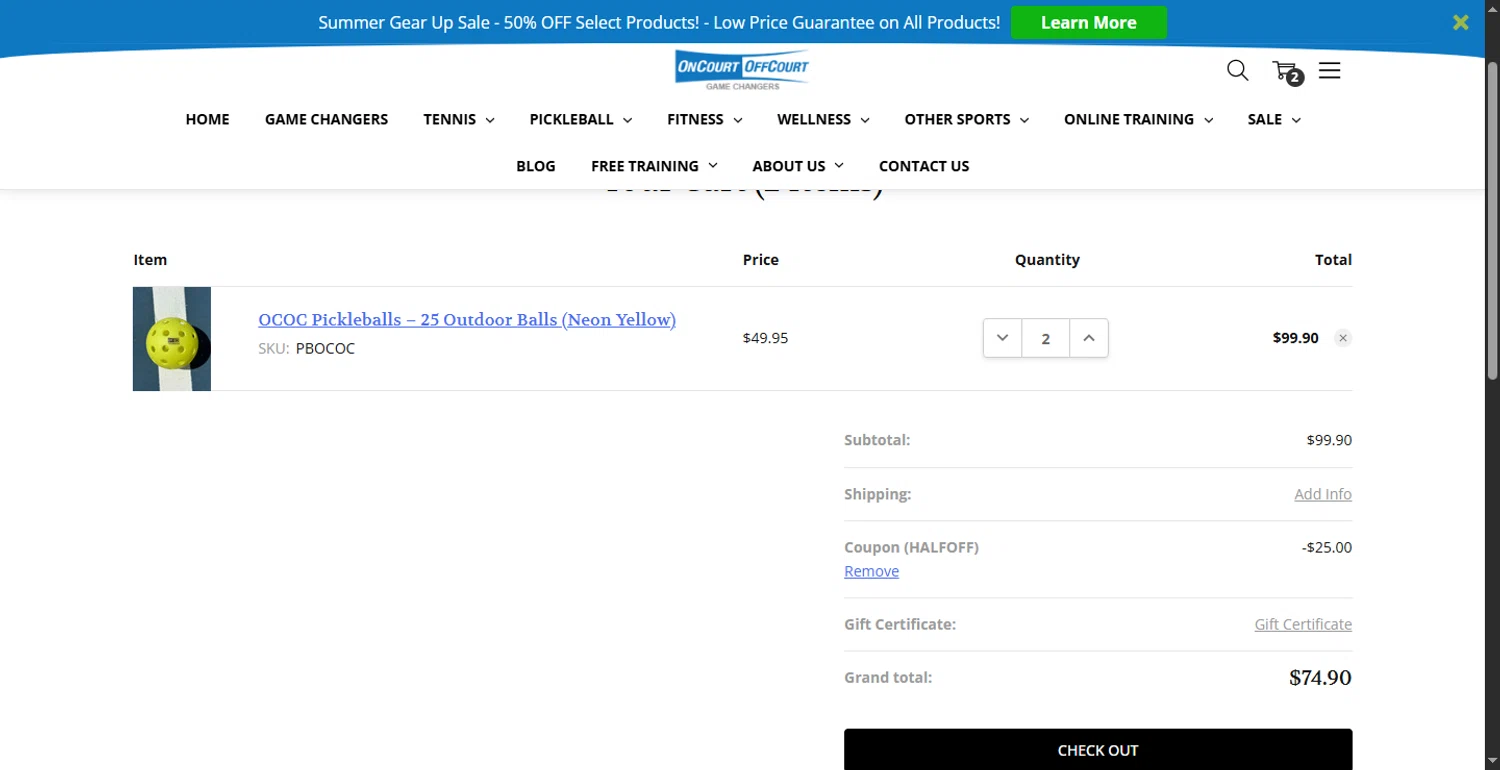
Task: Expand the FREE TRAINING dropdown menu
Action: point(654,166)
